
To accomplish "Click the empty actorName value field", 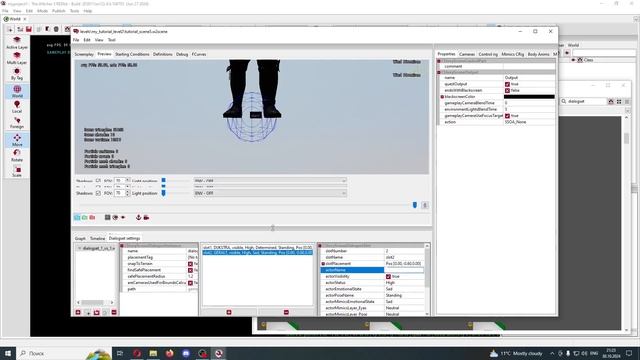I will click(404, 270).
